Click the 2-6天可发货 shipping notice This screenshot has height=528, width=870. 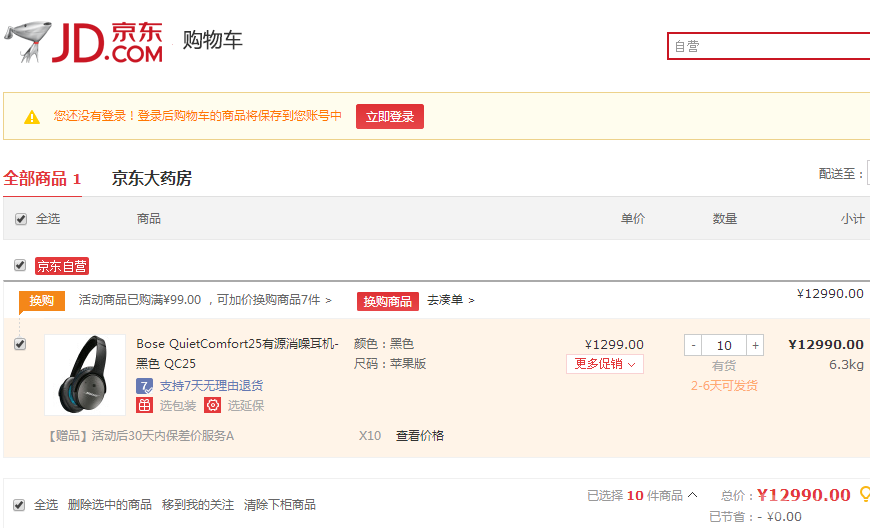click(x=724, y=386)
